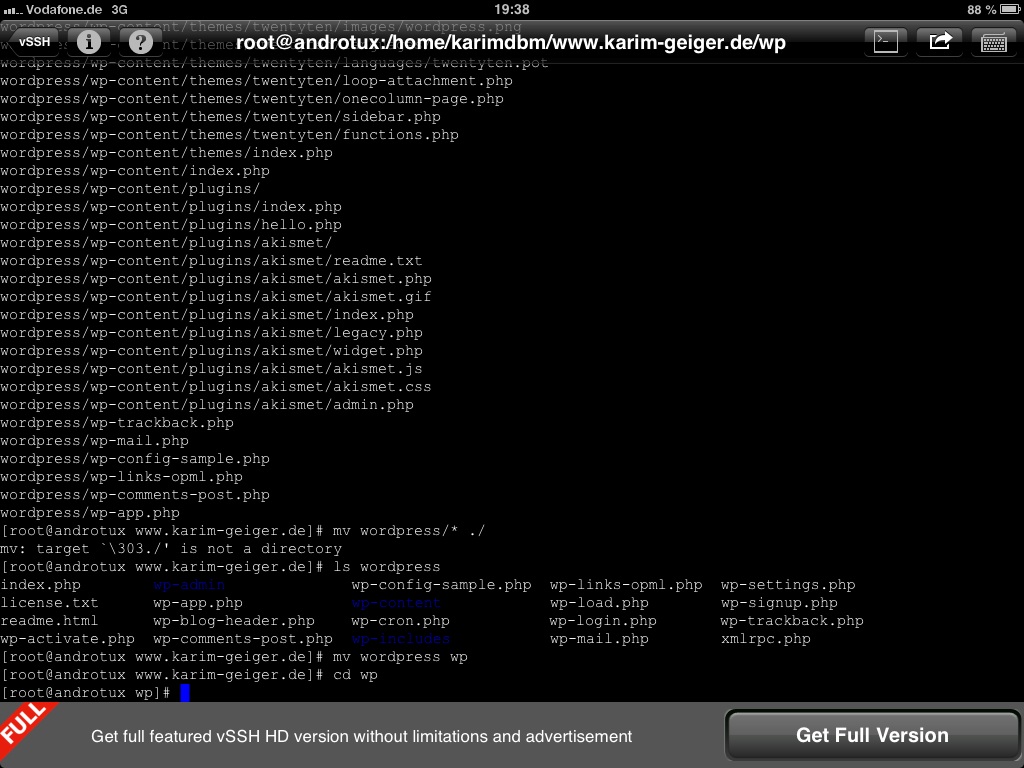Viewport: 1024px width, 768px height.
Task: Tap readme.html in the ls listing
Action: pos(49,621)
